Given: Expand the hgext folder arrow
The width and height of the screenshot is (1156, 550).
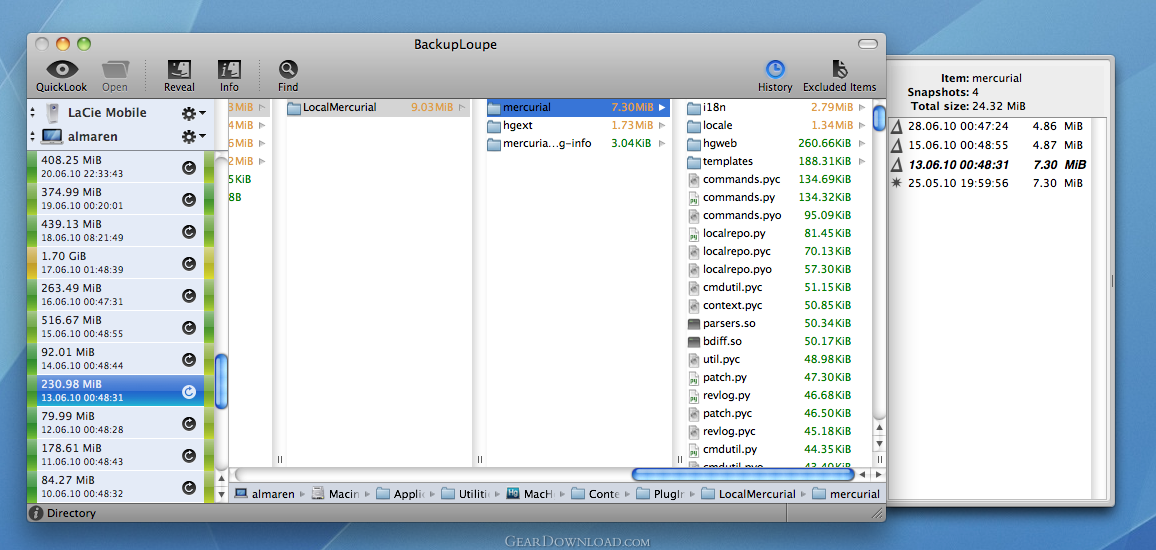Looking at the screenshot, I should click(662, 125).
